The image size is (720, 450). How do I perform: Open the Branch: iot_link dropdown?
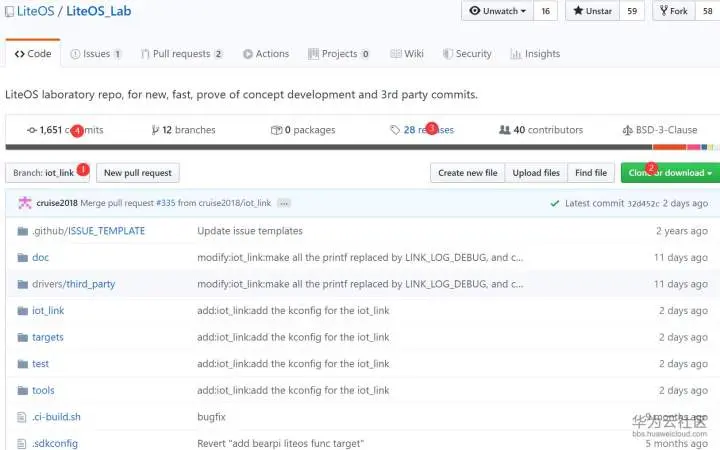click(47, 173)
